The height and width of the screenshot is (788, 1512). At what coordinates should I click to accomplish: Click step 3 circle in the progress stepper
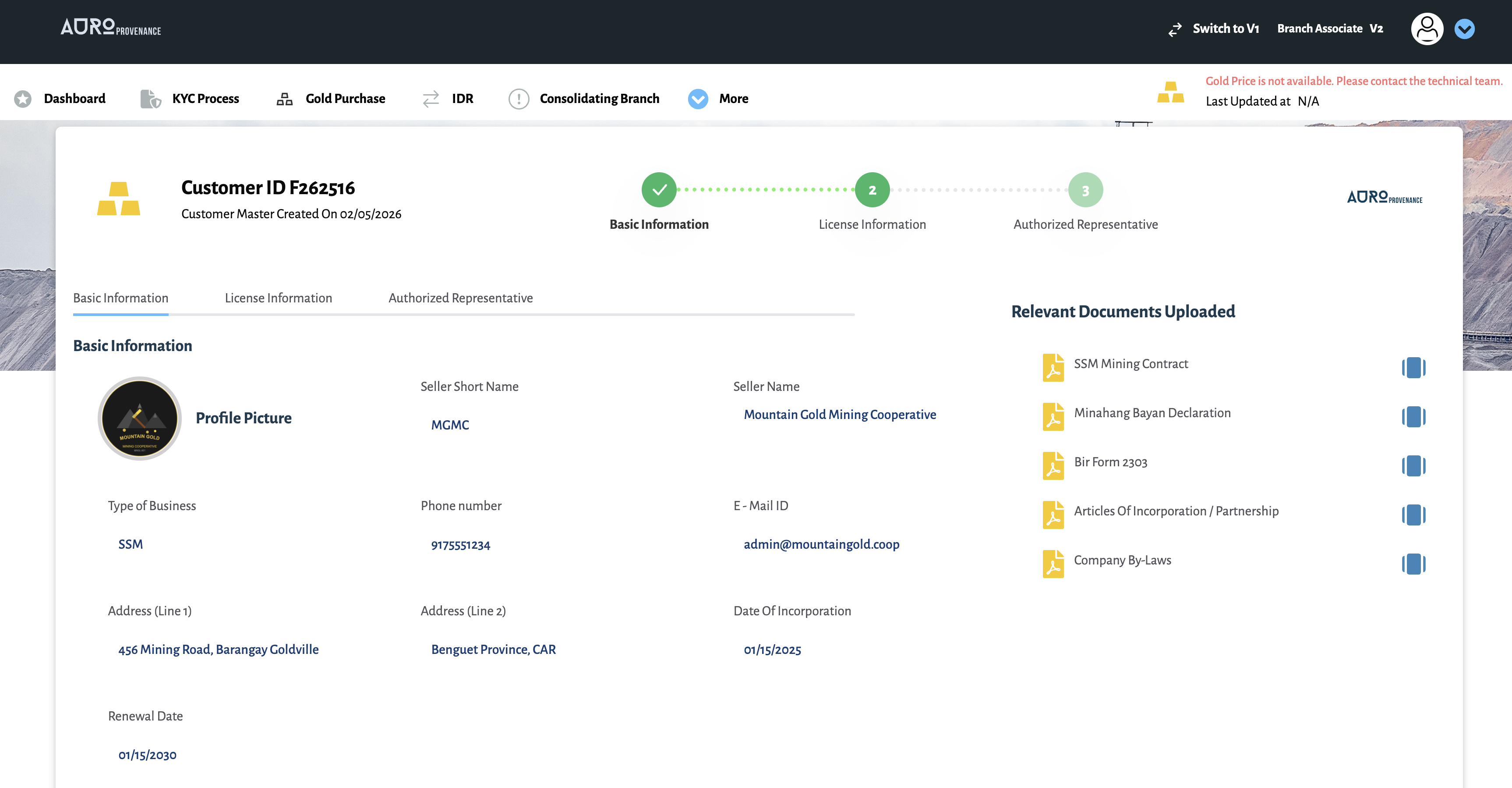click(x=1085, y=190)
